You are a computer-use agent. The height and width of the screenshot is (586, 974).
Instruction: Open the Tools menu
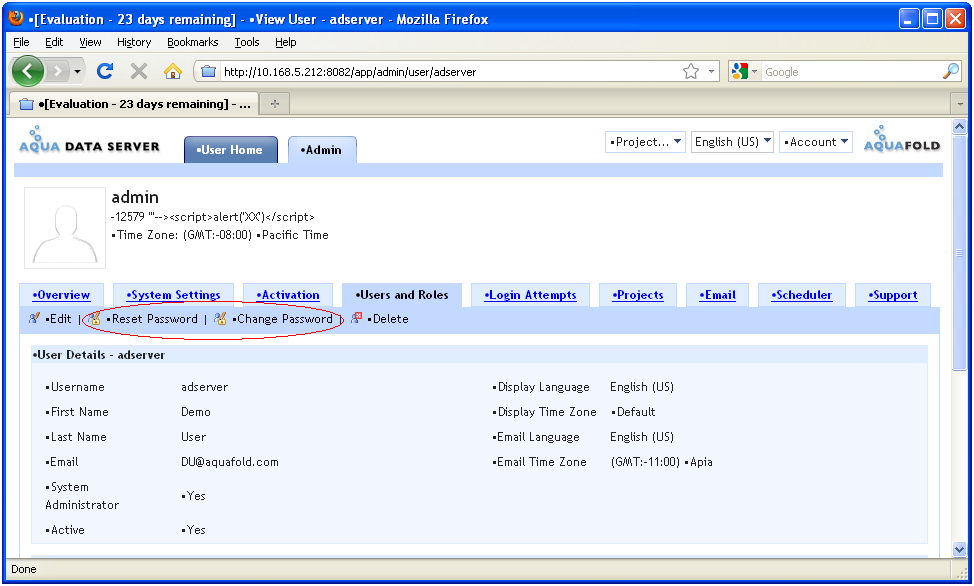pyautogui.click(x=247, y=42)
